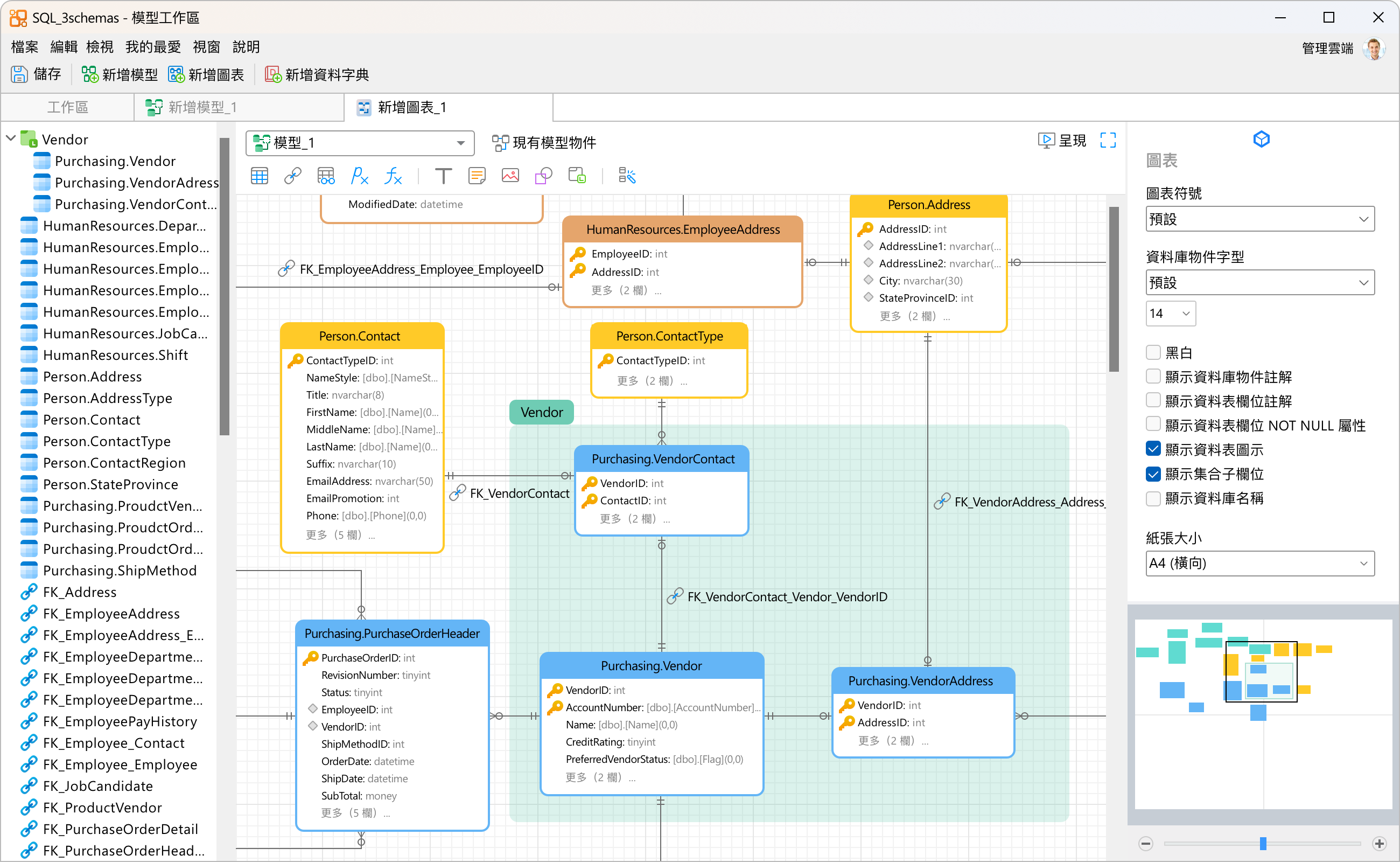Click the zoom slider handle
This screenshot has width=1400, height=862.
pos(1263,843)
